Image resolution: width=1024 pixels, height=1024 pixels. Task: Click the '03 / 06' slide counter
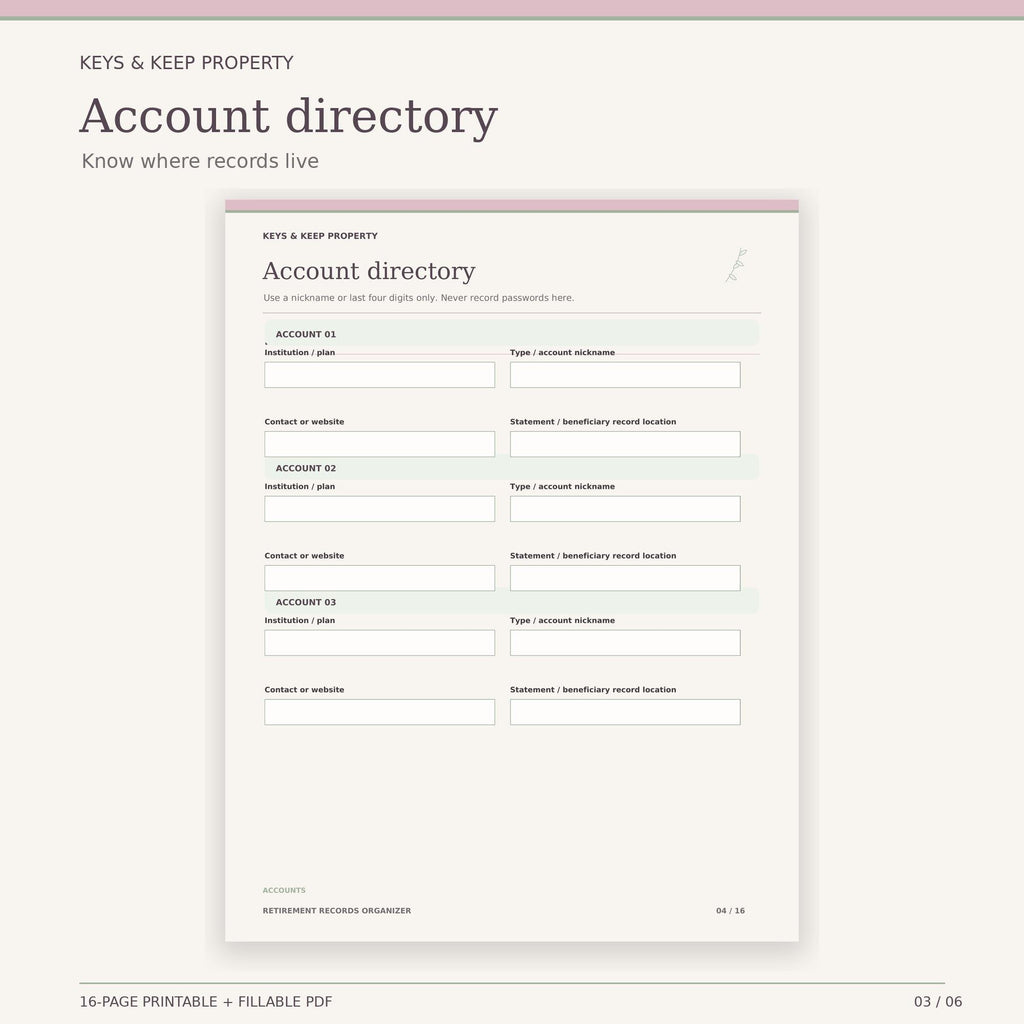coord(938,1002)
